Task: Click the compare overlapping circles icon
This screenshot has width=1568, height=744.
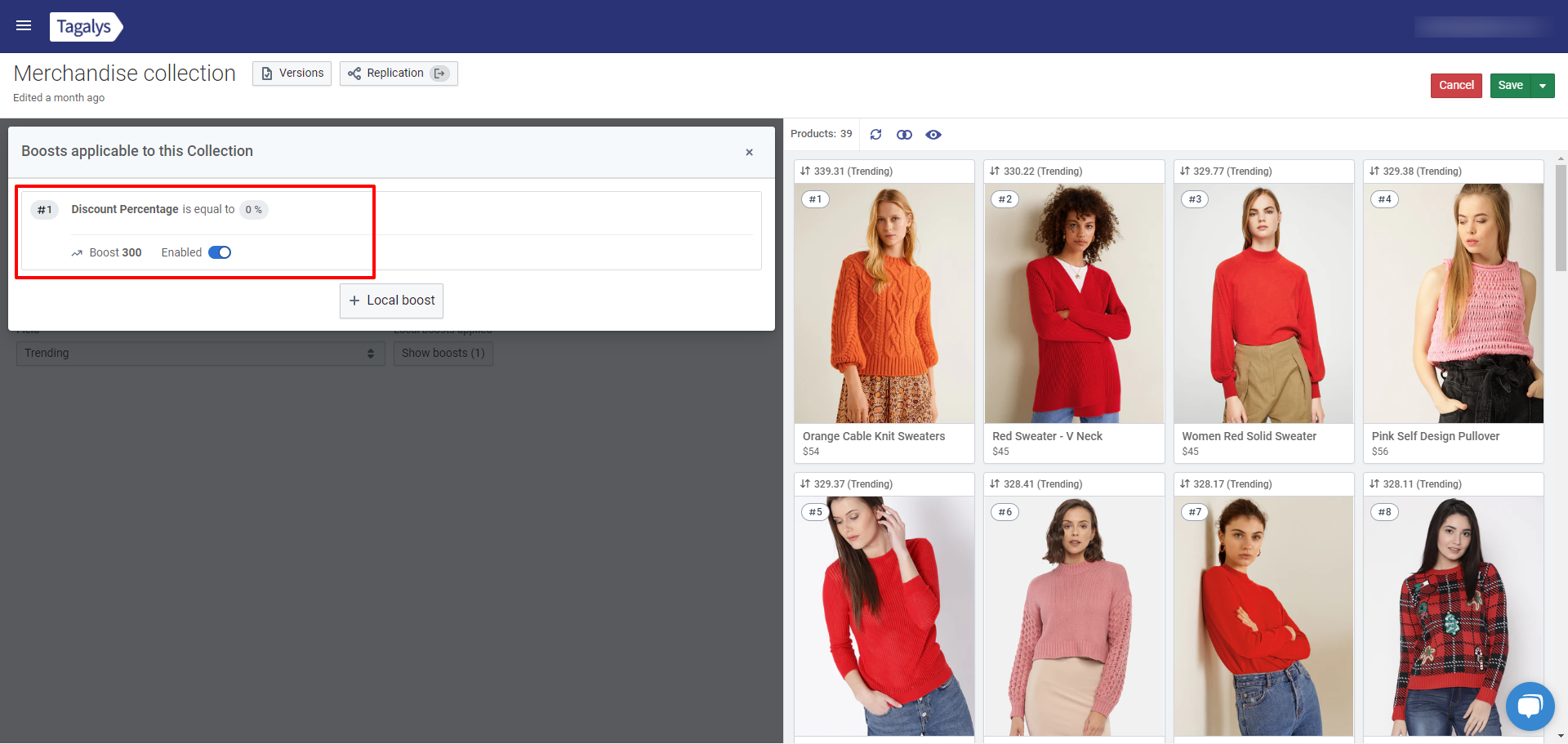Action: [x=904, y=135]
